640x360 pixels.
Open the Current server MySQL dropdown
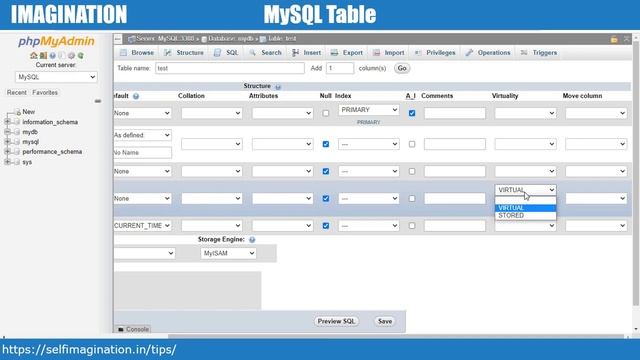[x=56, y=77]
